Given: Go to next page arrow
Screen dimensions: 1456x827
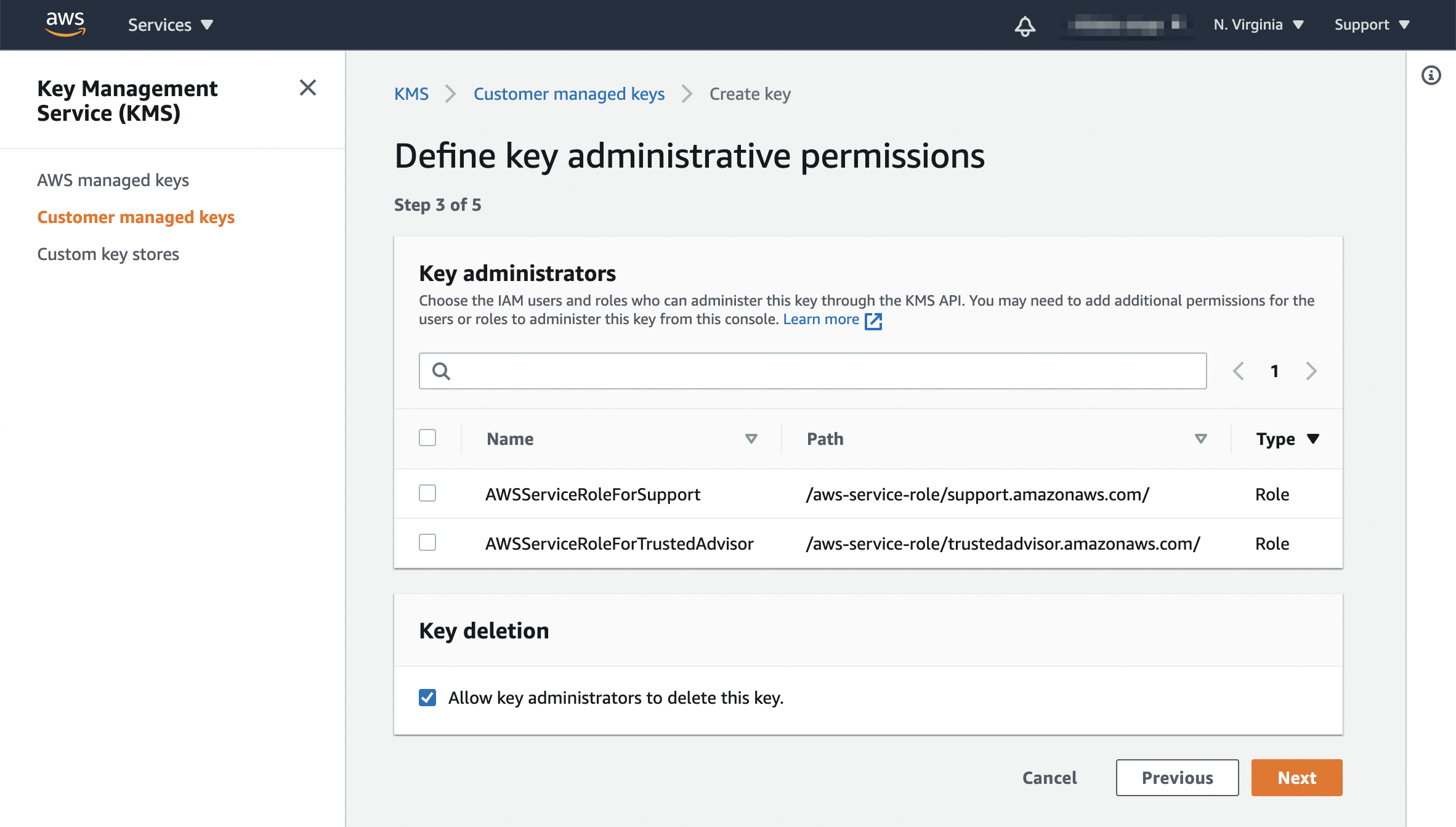Looking at the screenshot, I should click(x=1311, y=371).
